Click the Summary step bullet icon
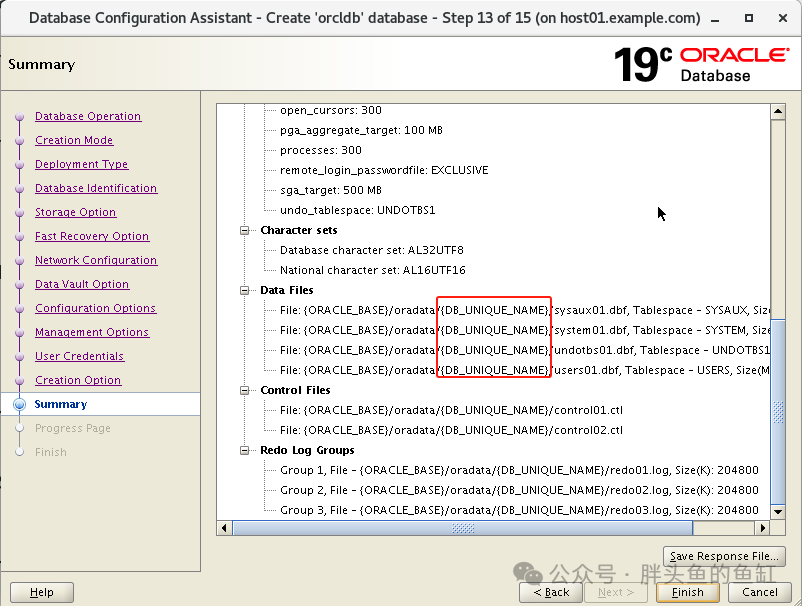The image size is (802, 606). [x=19, y=405]
